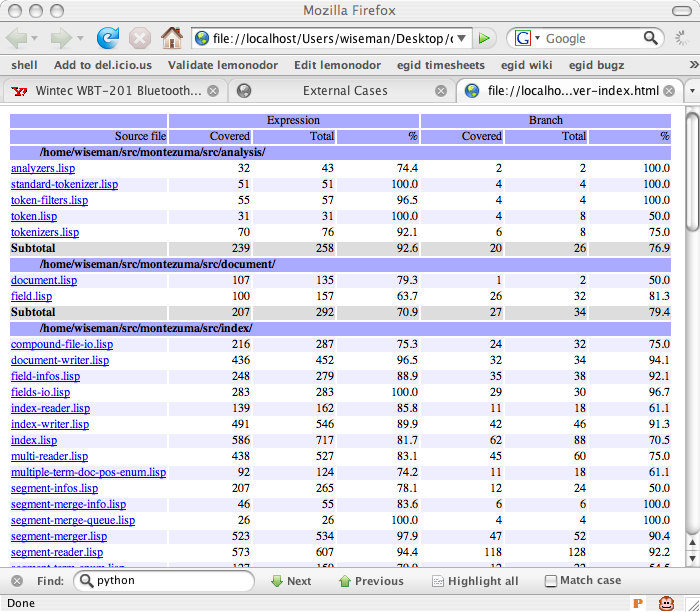Close the Wintec WBT-201 Bluetooth tab
The height and width of the screenshot is (612, 700).
click(x=213, y=91)
